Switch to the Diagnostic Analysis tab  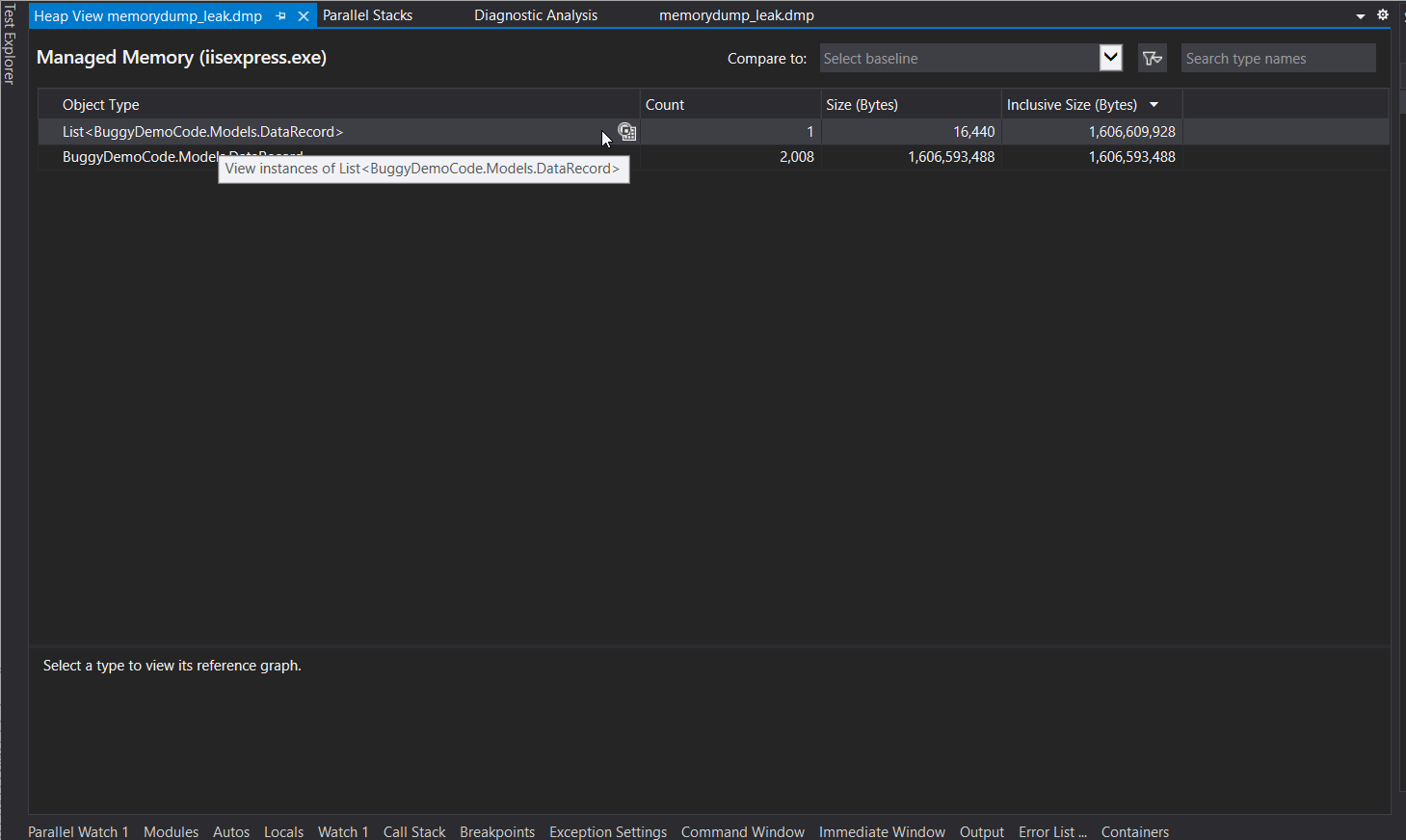536,15
